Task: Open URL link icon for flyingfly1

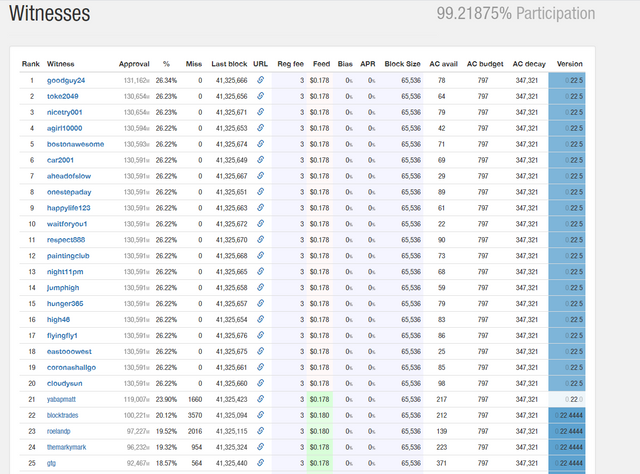Action: pos(260,335)
